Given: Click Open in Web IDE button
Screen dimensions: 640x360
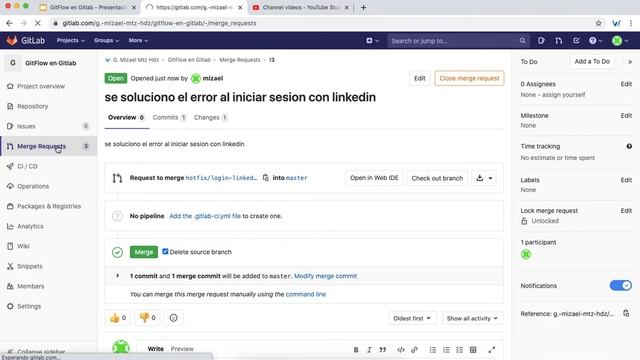Looking at the screenshot, I should (374, 178).
